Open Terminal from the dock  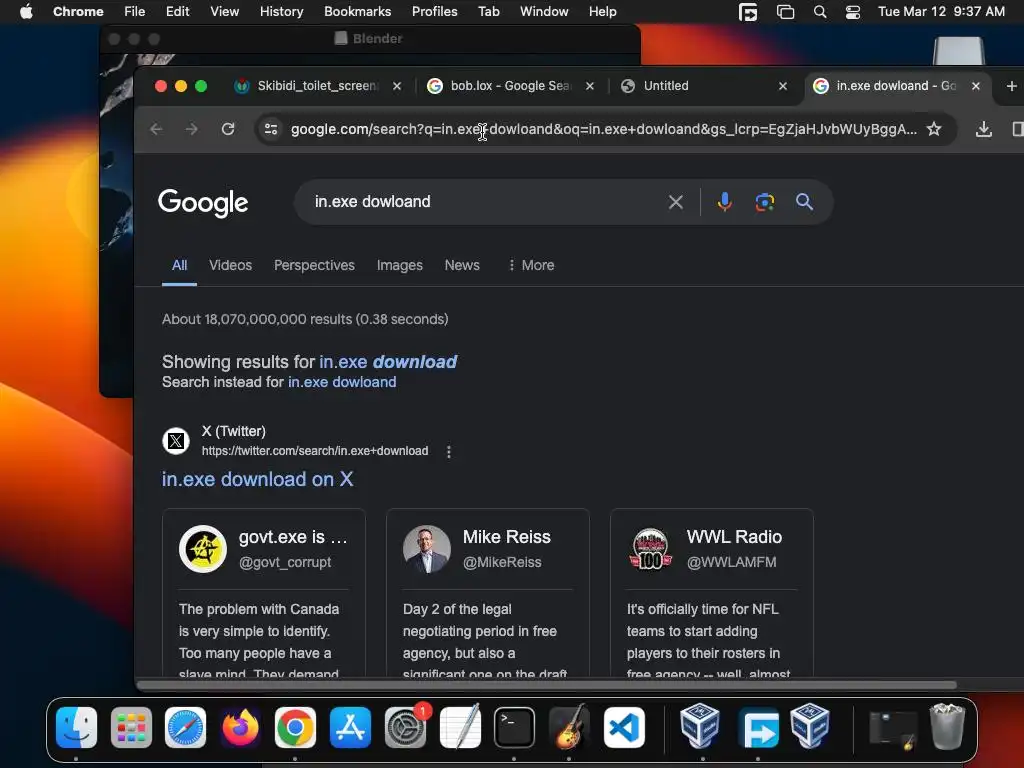514,727
